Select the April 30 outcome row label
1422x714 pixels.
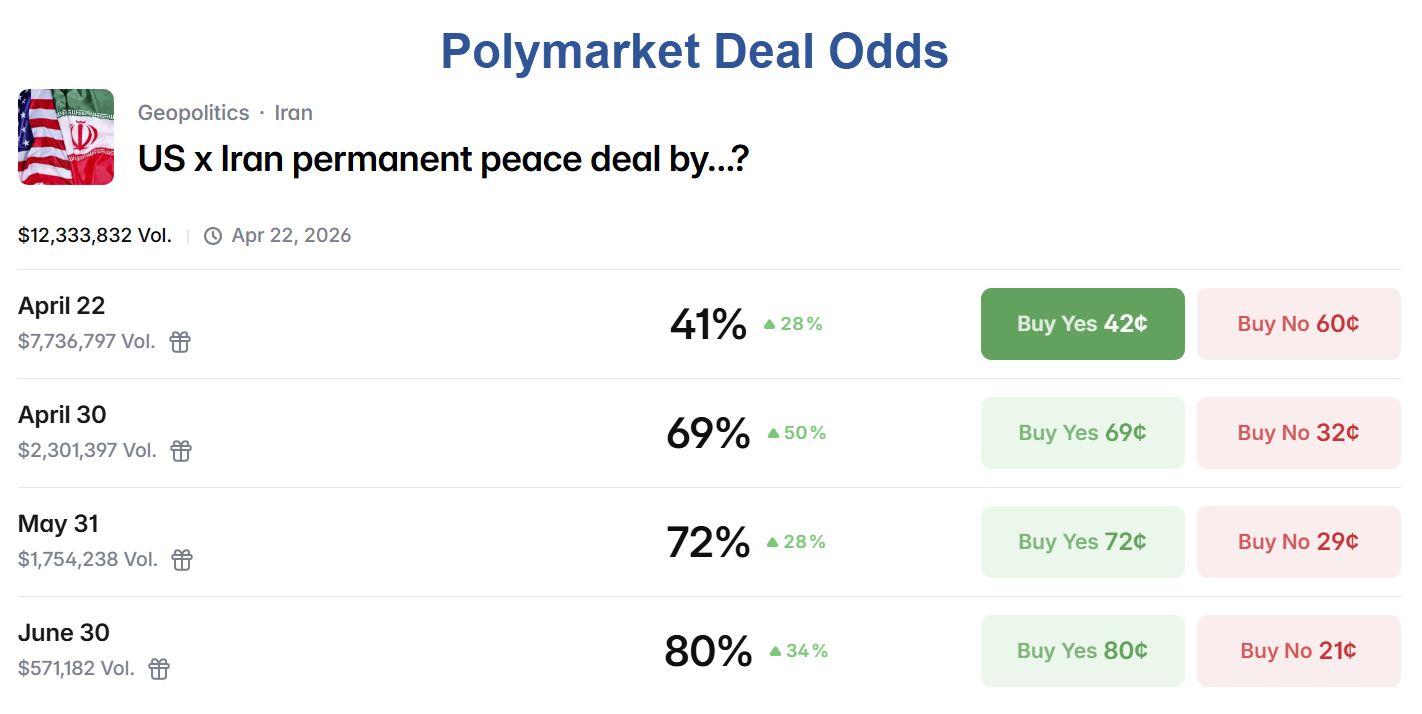[x=62, y=415]
